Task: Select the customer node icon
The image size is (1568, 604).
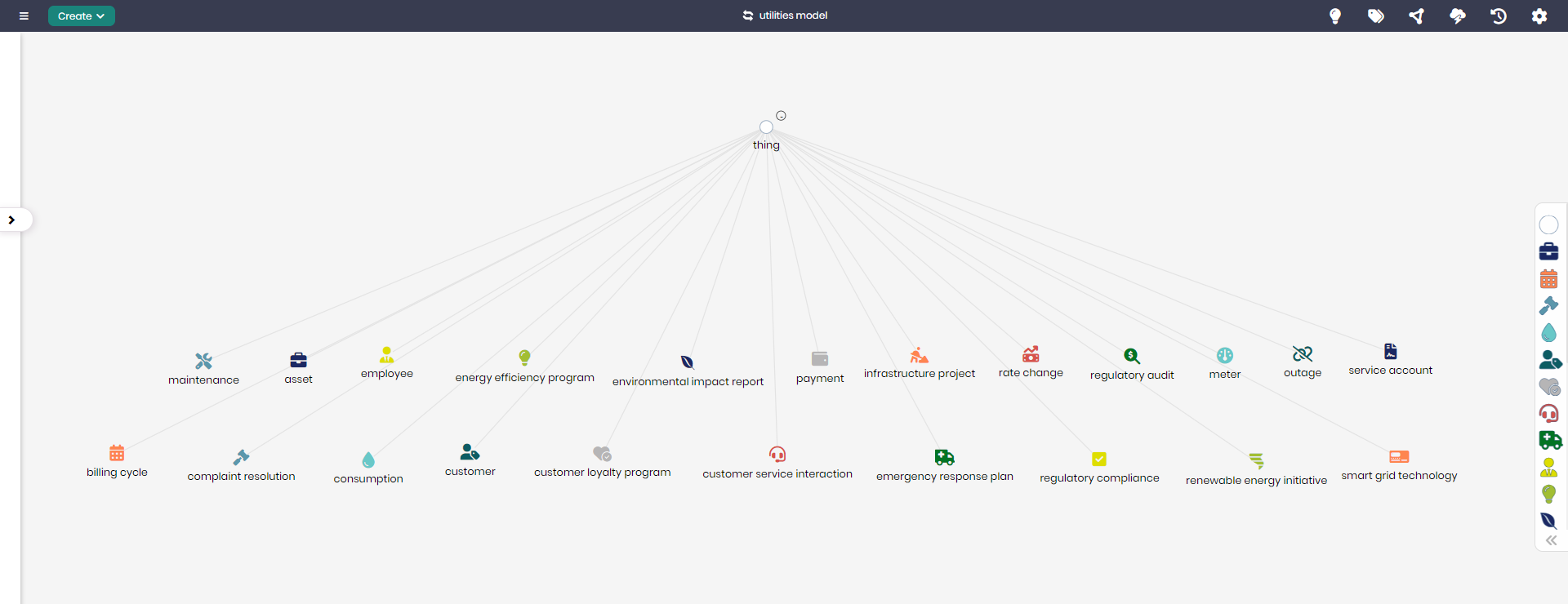Action: pos(470,452)
